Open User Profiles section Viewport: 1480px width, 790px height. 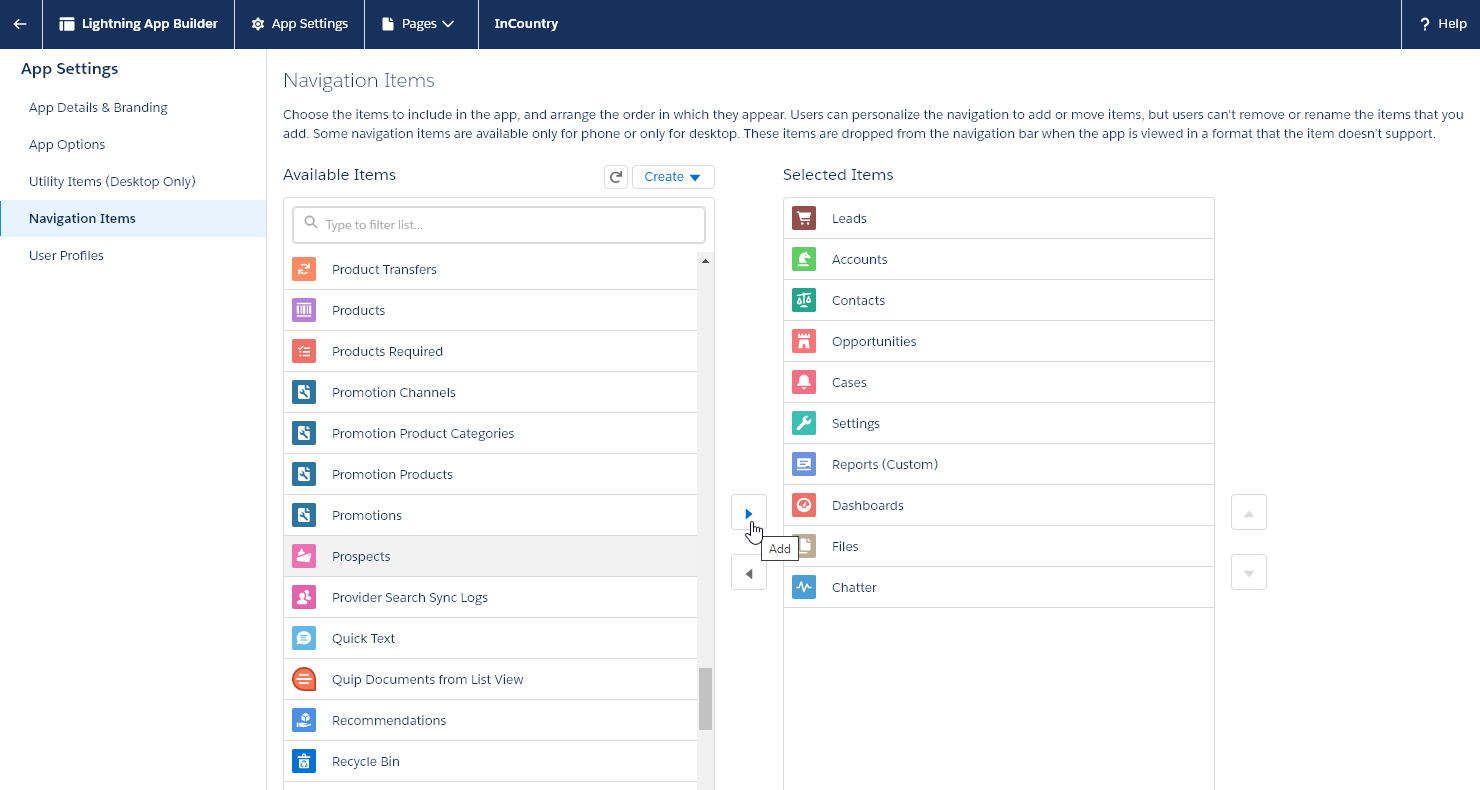[66, 256]
